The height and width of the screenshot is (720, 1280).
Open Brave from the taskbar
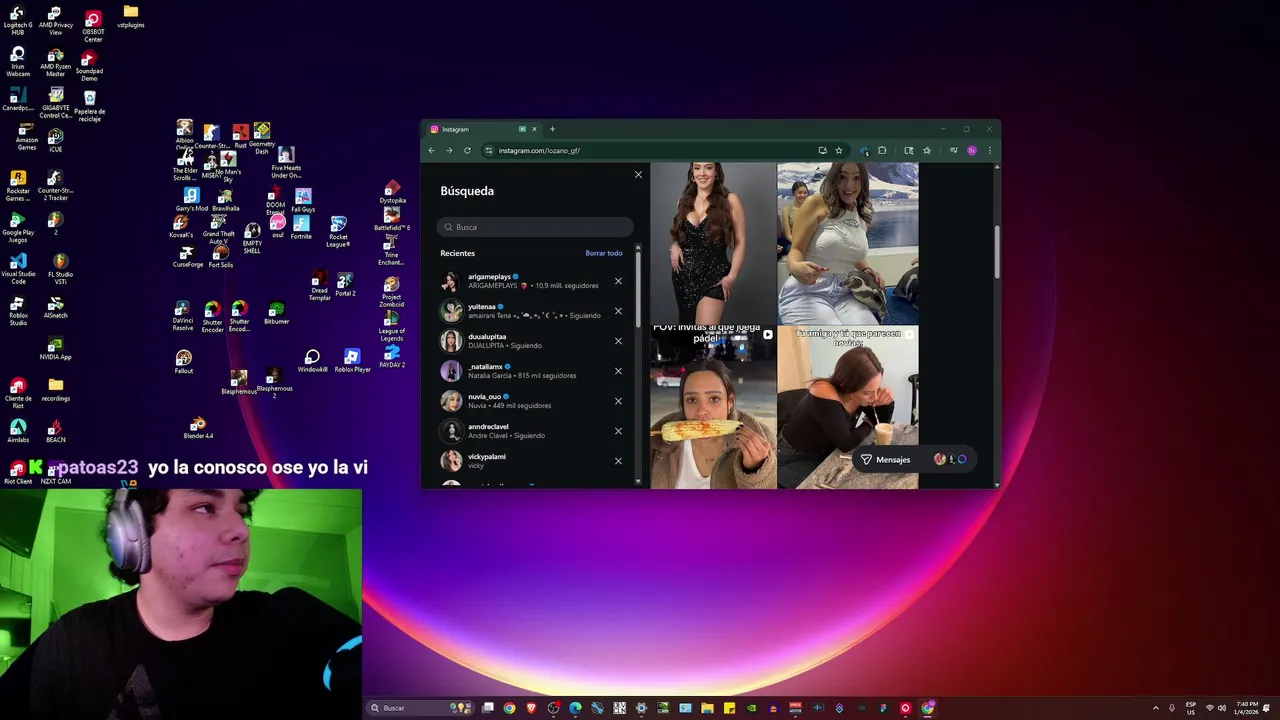click(531, 708)
